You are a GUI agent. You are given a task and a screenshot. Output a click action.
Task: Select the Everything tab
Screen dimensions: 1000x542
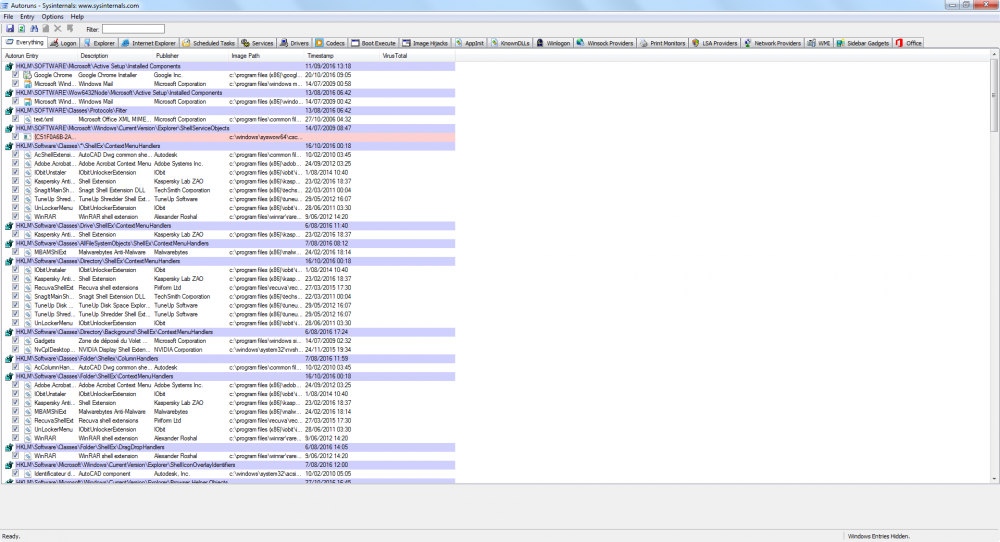[24, 43]
